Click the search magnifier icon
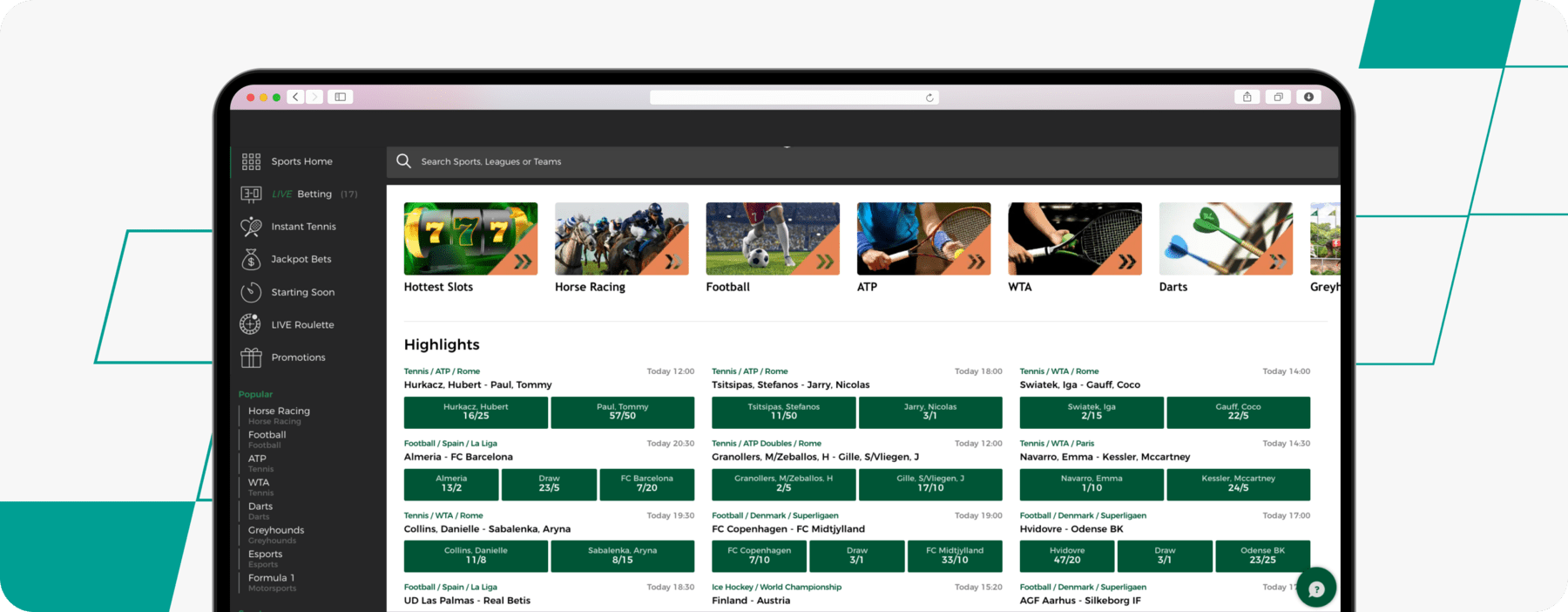 (x=403, y=161)
